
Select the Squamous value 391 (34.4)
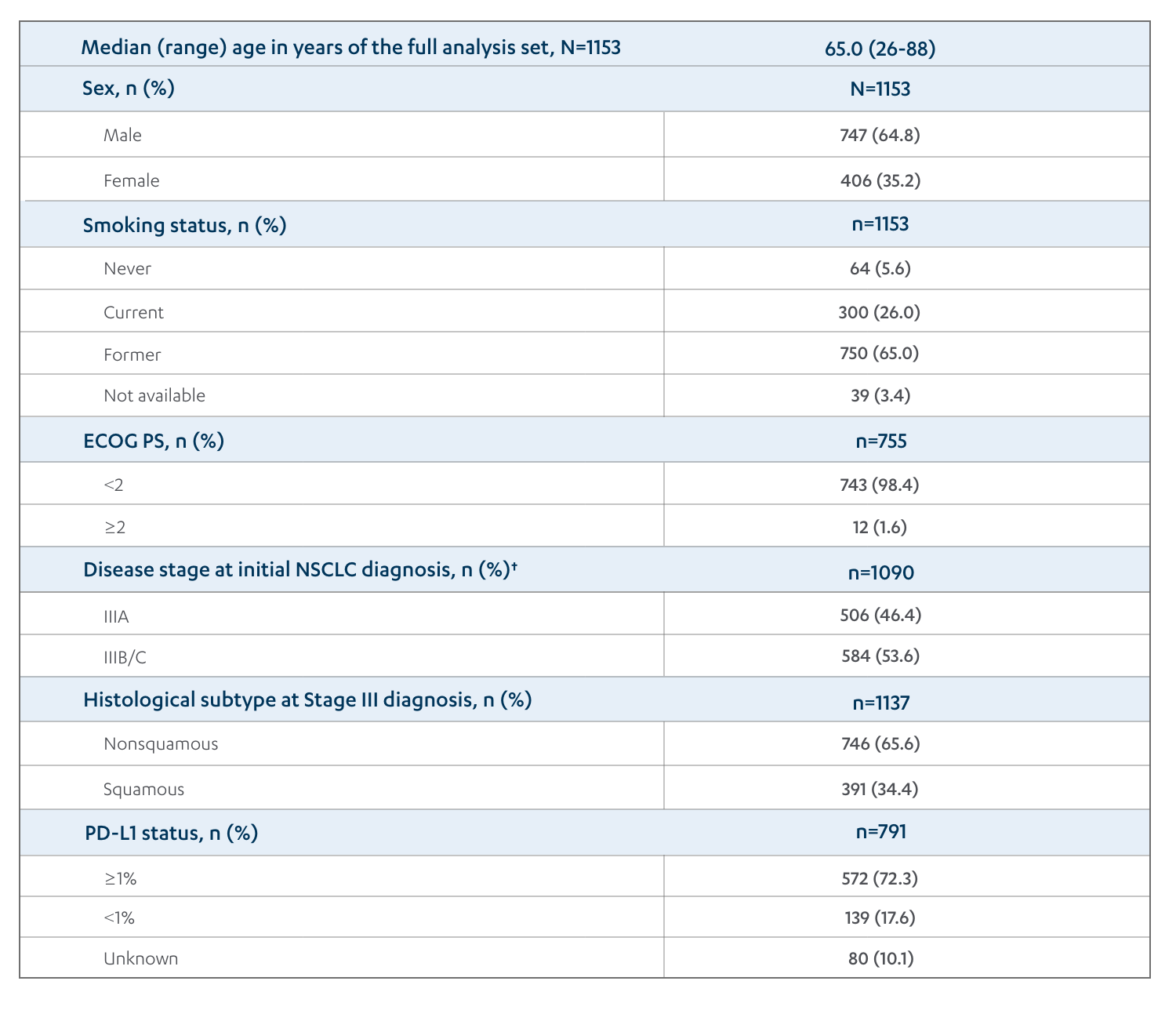(879, 789)
